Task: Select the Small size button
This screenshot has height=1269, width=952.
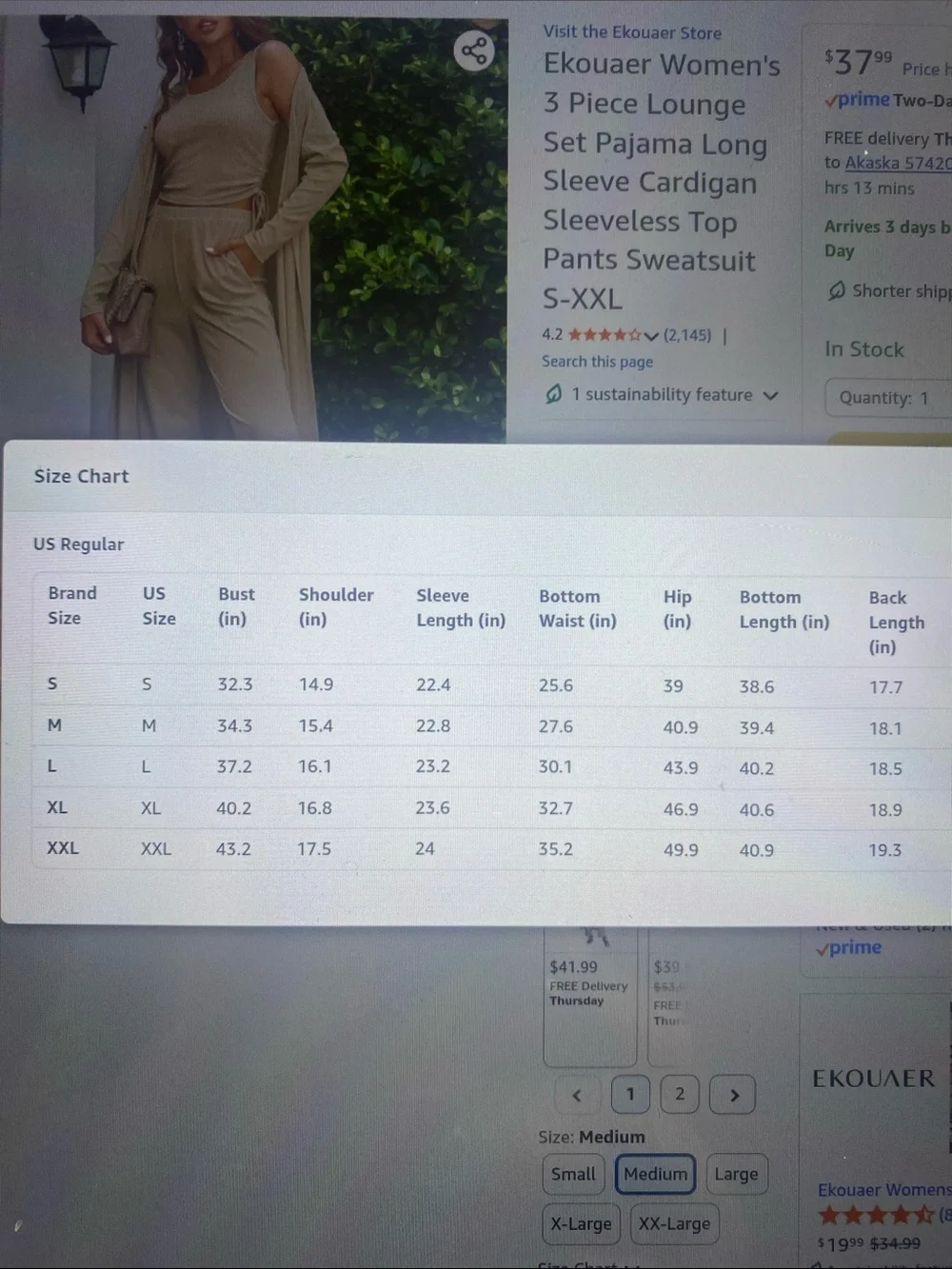Action: point(573,1175)
